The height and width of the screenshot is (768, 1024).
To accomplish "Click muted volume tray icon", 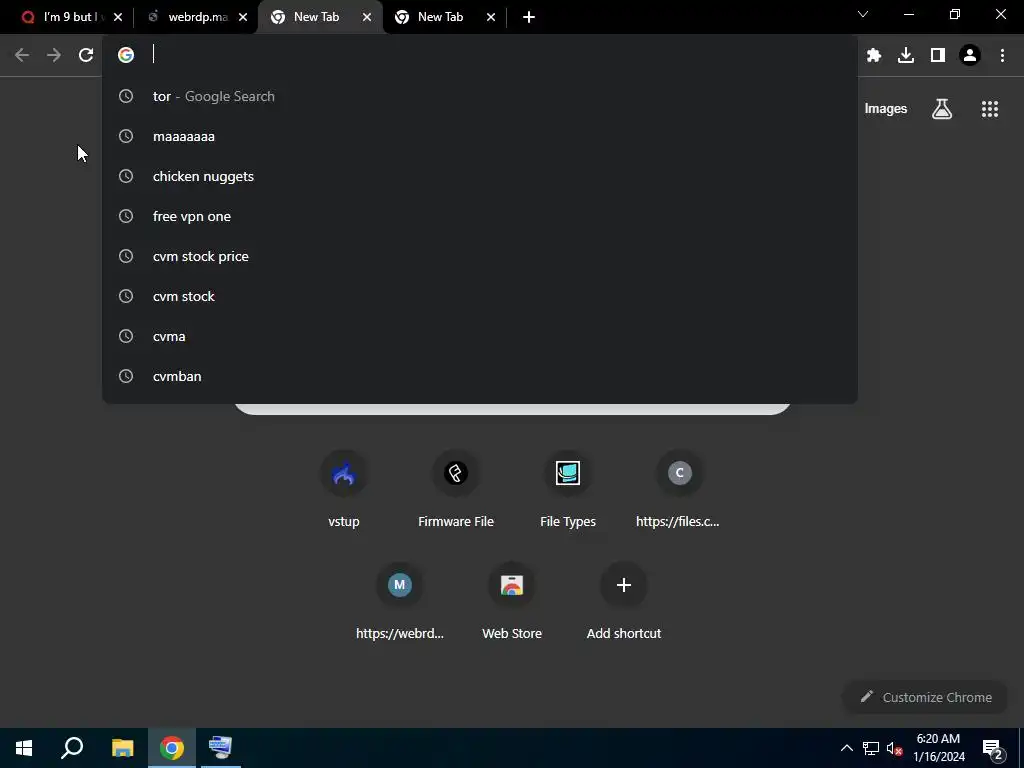I will pyautogui.click(x=894, y=748).
